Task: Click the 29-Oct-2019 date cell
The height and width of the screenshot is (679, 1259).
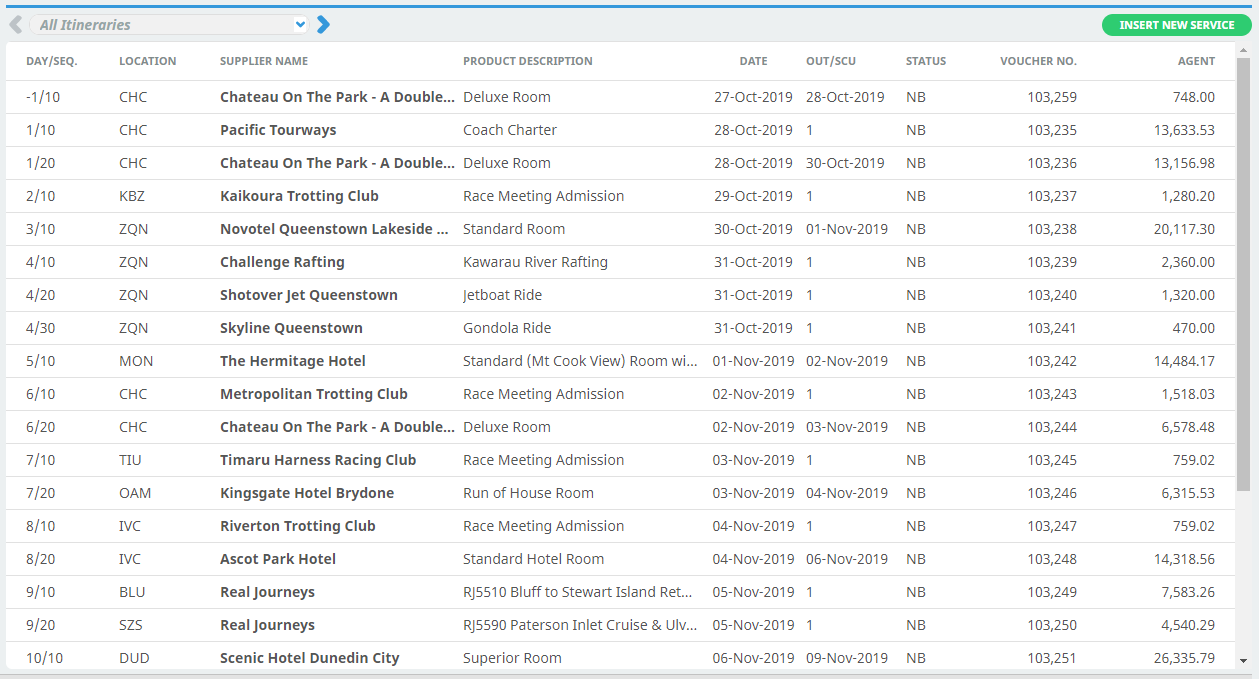Action: tap(753, 196)
